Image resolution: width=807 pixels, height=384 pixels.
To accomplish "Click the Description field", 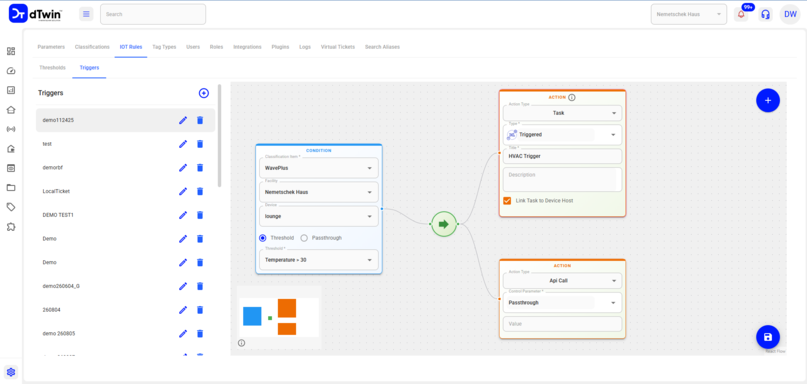I will coord(562,179).
